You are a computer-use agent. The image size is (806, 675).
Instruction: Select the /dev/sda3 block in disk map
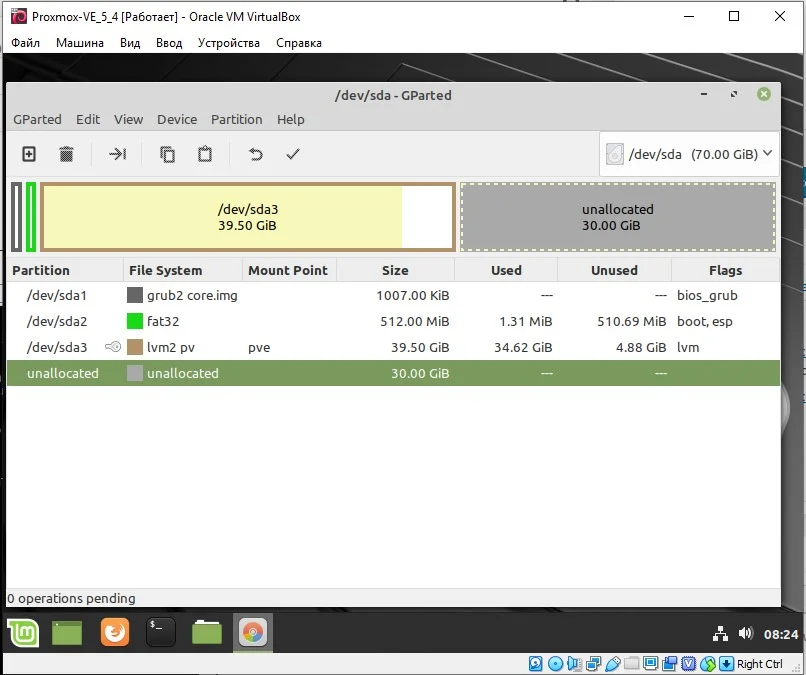click(248, 217)
